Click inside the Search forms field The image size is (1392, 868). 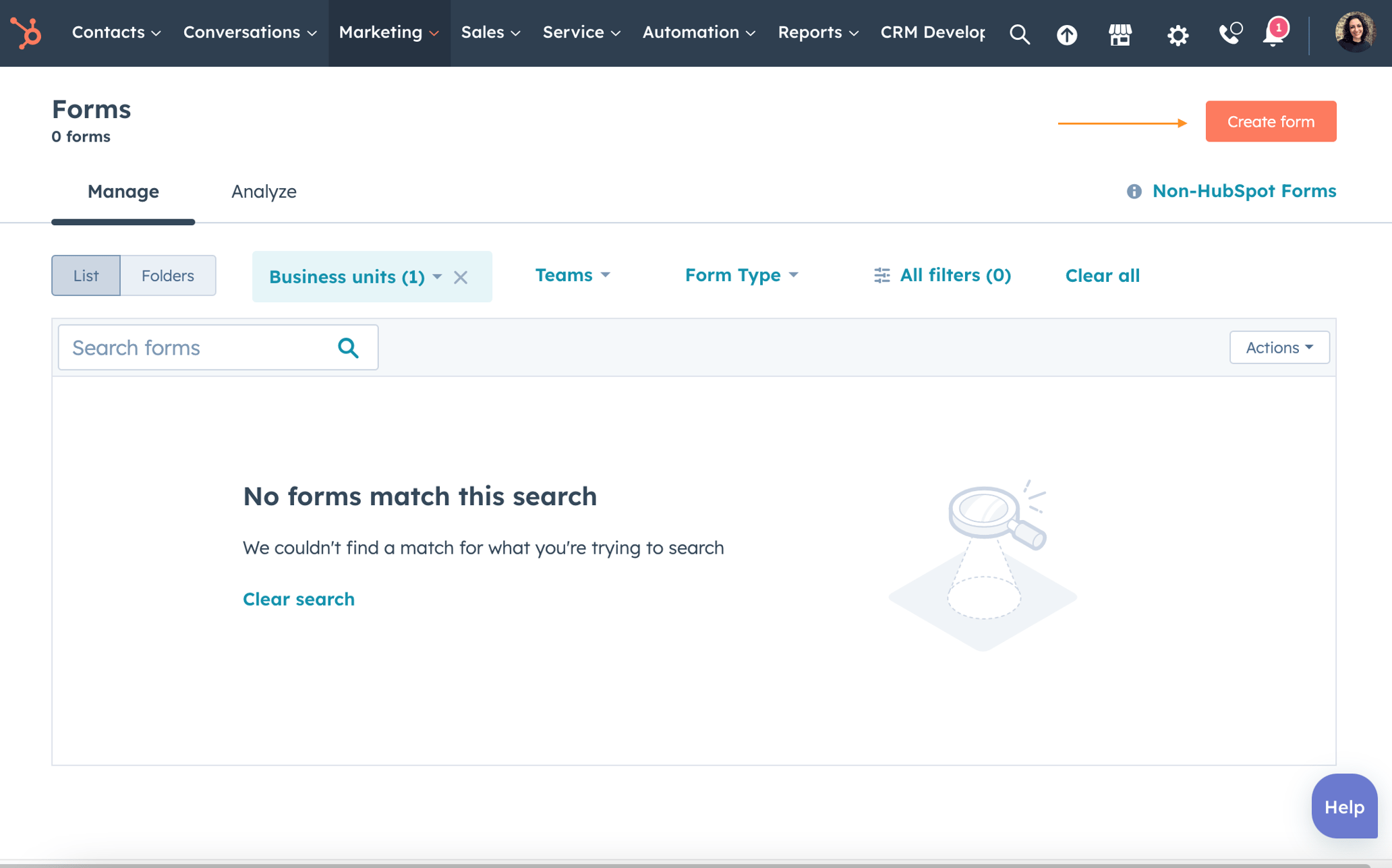[189, 347]
